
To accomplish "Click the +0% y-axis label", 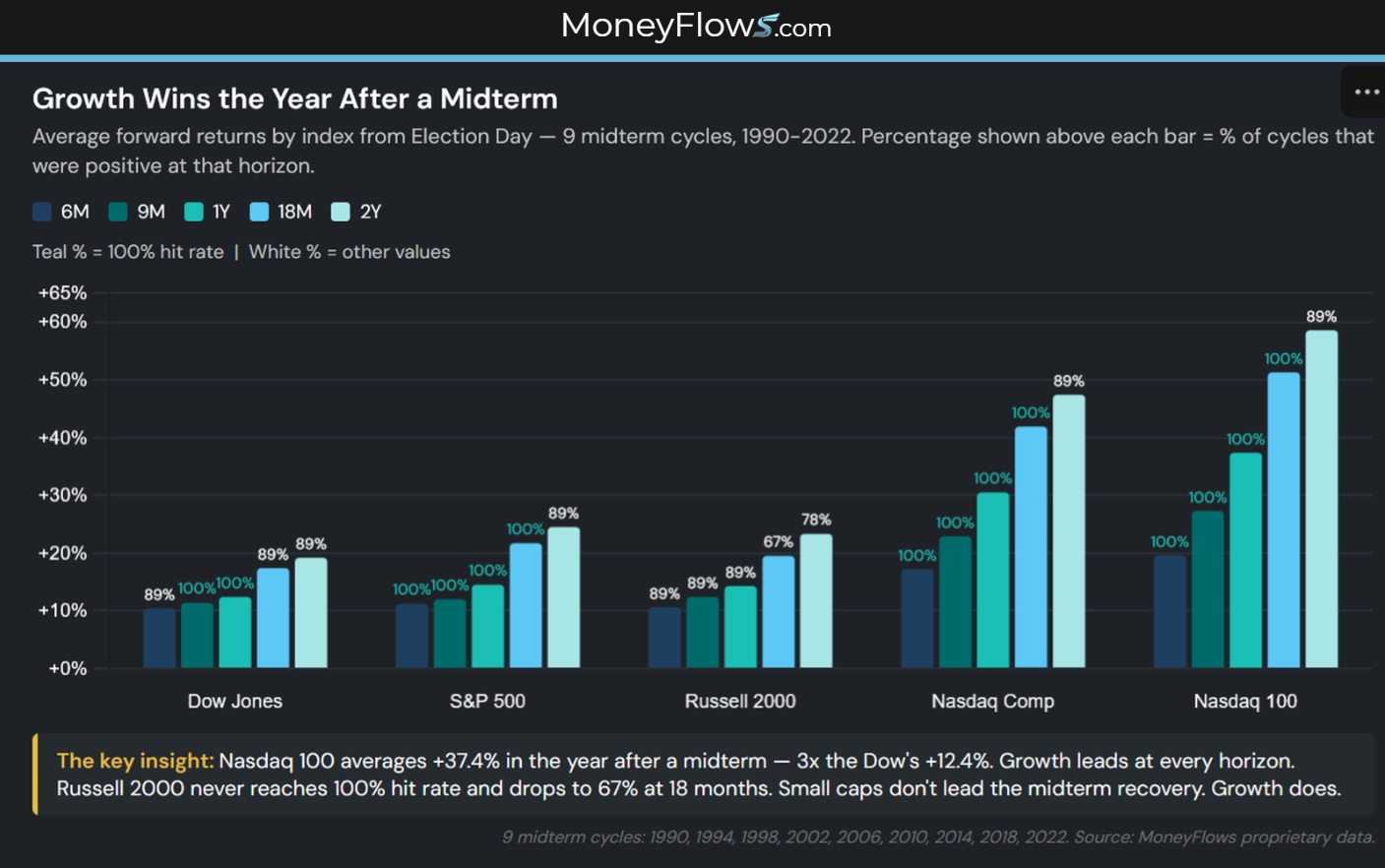I will [68, 669].
